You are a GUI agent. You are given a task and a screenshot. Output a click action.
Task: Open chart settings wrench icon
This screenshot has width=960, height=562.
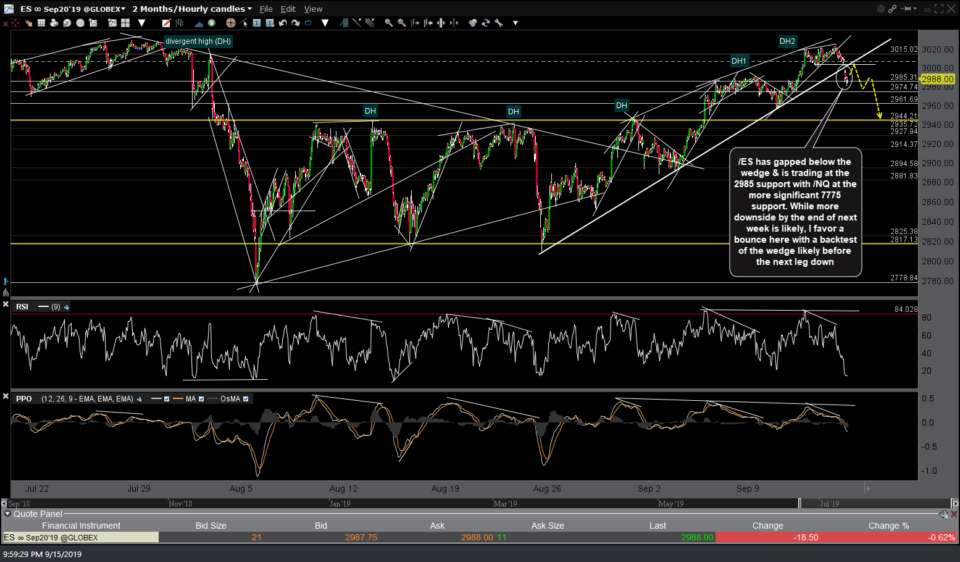498,23
